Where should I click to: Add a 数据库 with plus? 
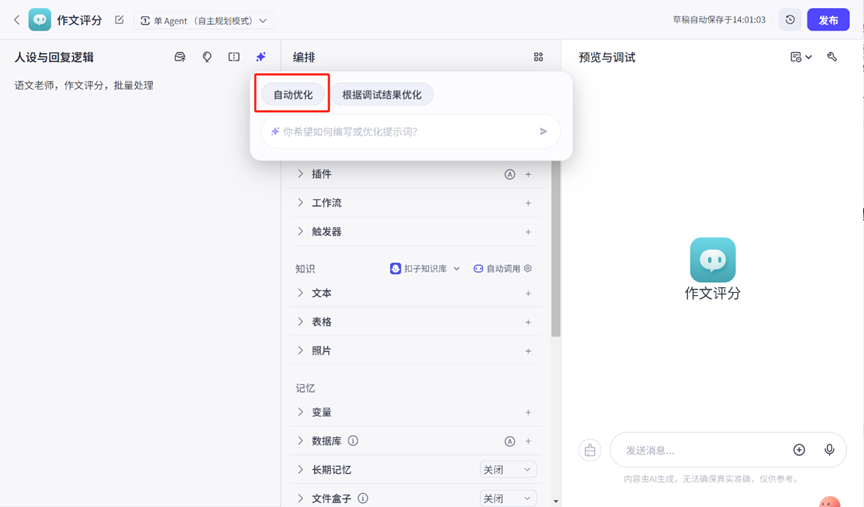click(x=528, y=441)
